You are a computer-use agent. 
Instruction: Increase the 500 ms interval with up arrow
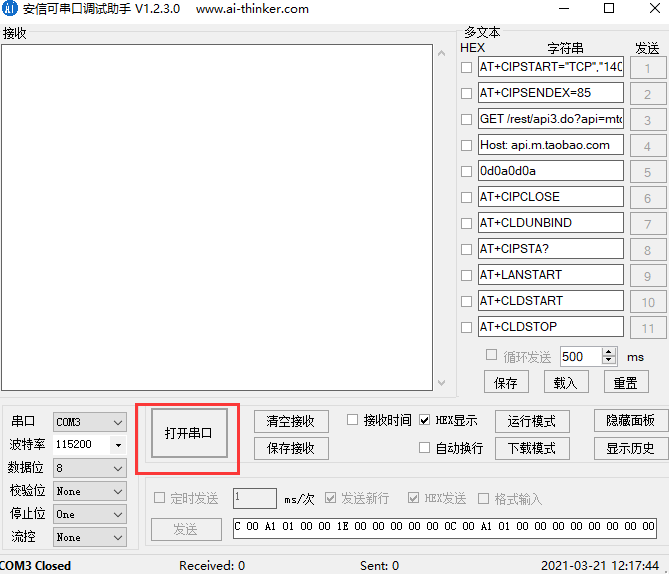[x=609, y=352]
